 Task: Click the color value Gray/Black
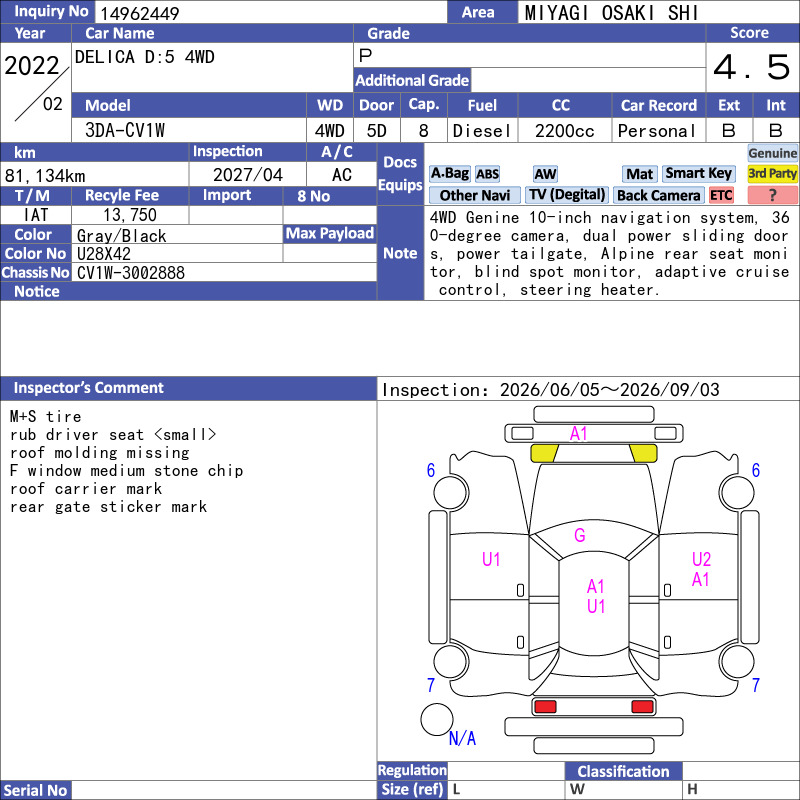coord(121,236)
